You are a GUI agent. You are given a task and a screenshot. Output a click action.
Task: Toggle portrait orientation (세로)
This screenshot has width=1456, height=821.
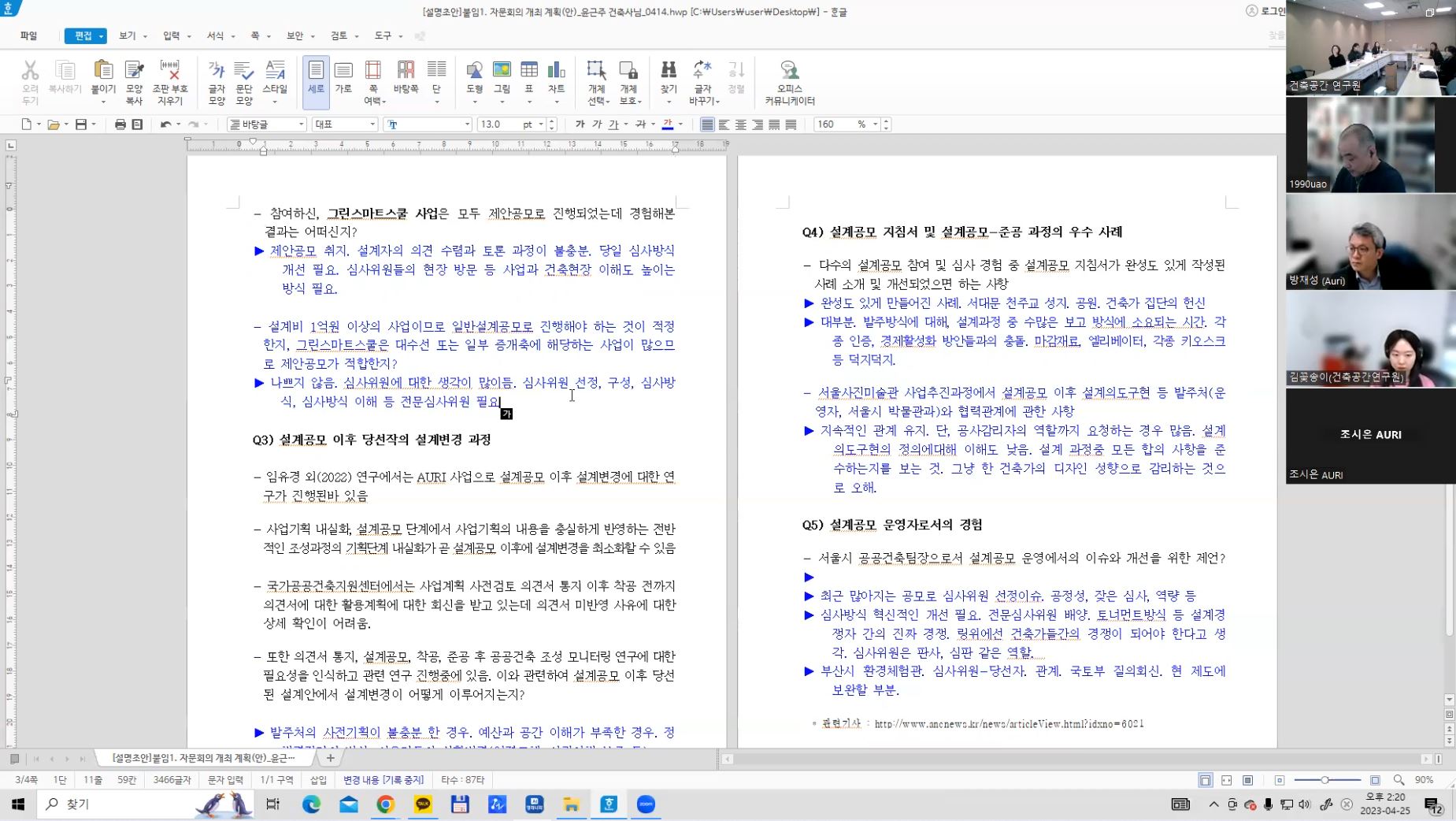point(316,82)
